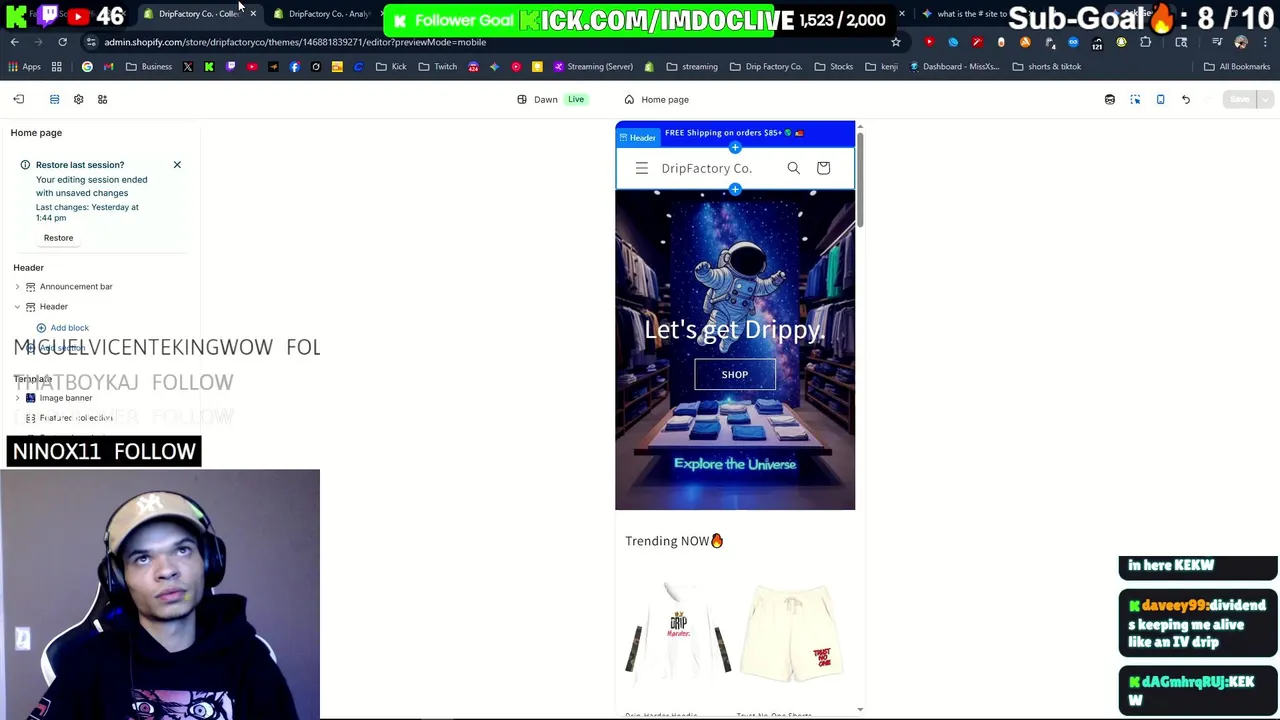Select the Header section row
This screenshot has height=720, width=1280.
[100, 307]
